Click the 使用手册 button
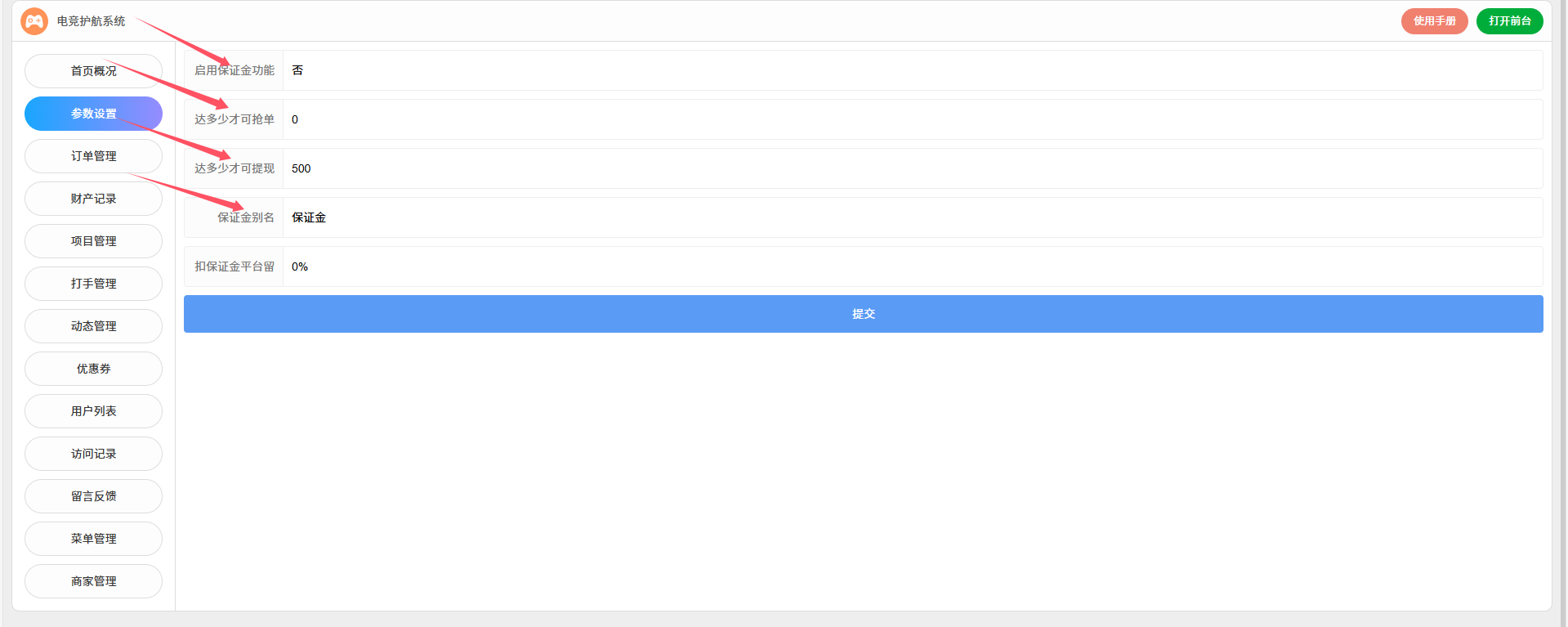This screenshot has width=1568, height=627. [x=1434, y=21]
